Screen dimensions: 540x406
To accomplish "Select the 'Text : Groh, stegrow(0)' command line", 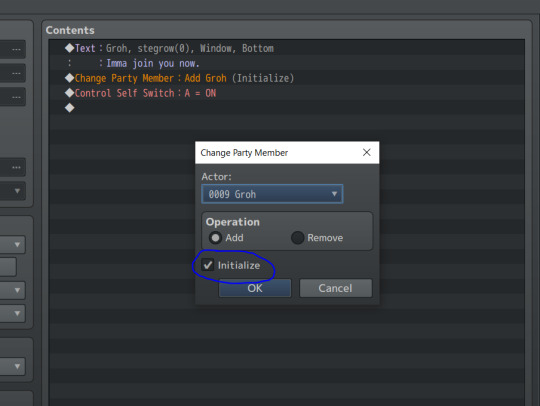I will [x=287, y=48].
